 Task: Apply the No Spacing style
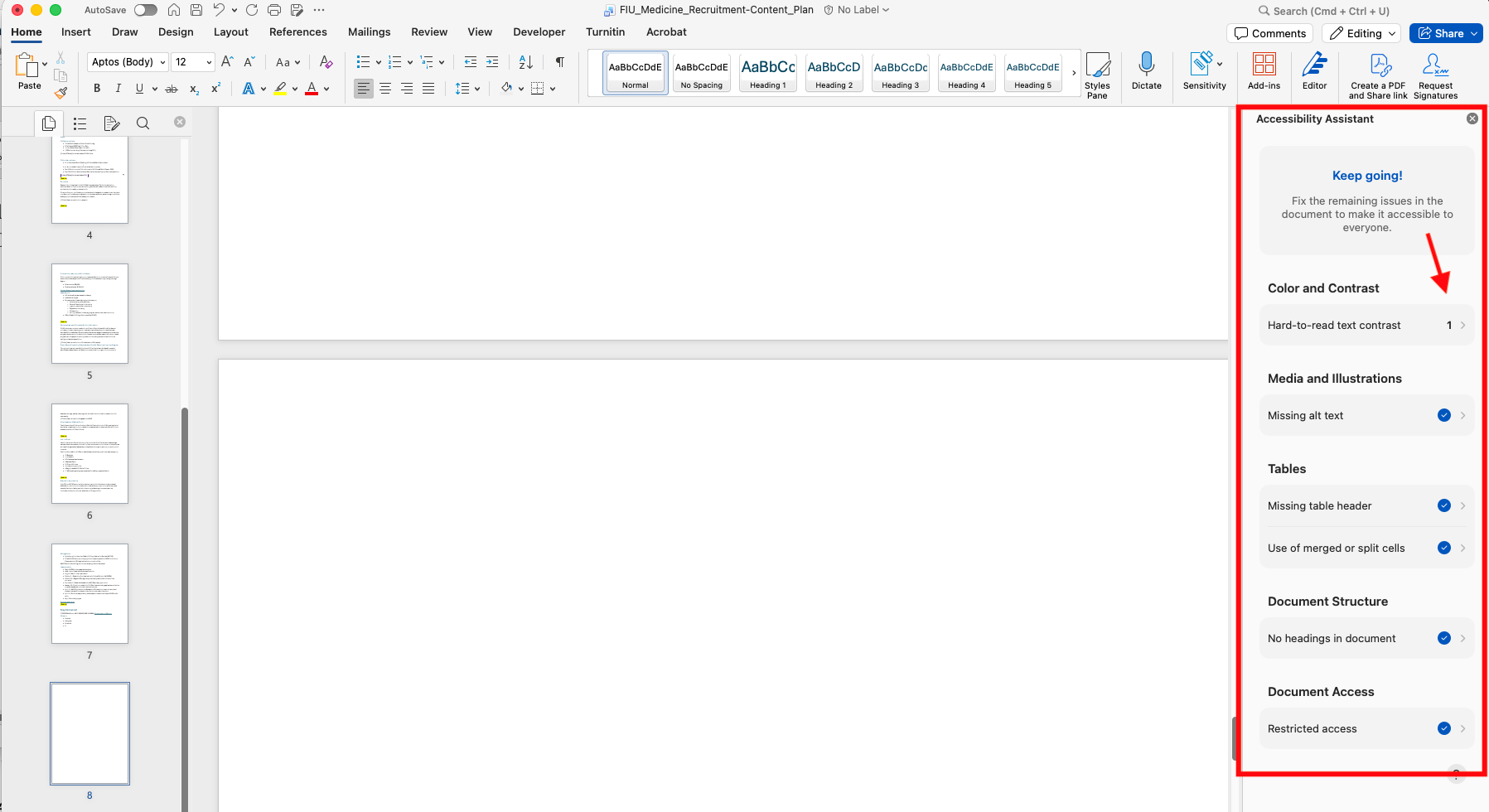coord(702,73)
